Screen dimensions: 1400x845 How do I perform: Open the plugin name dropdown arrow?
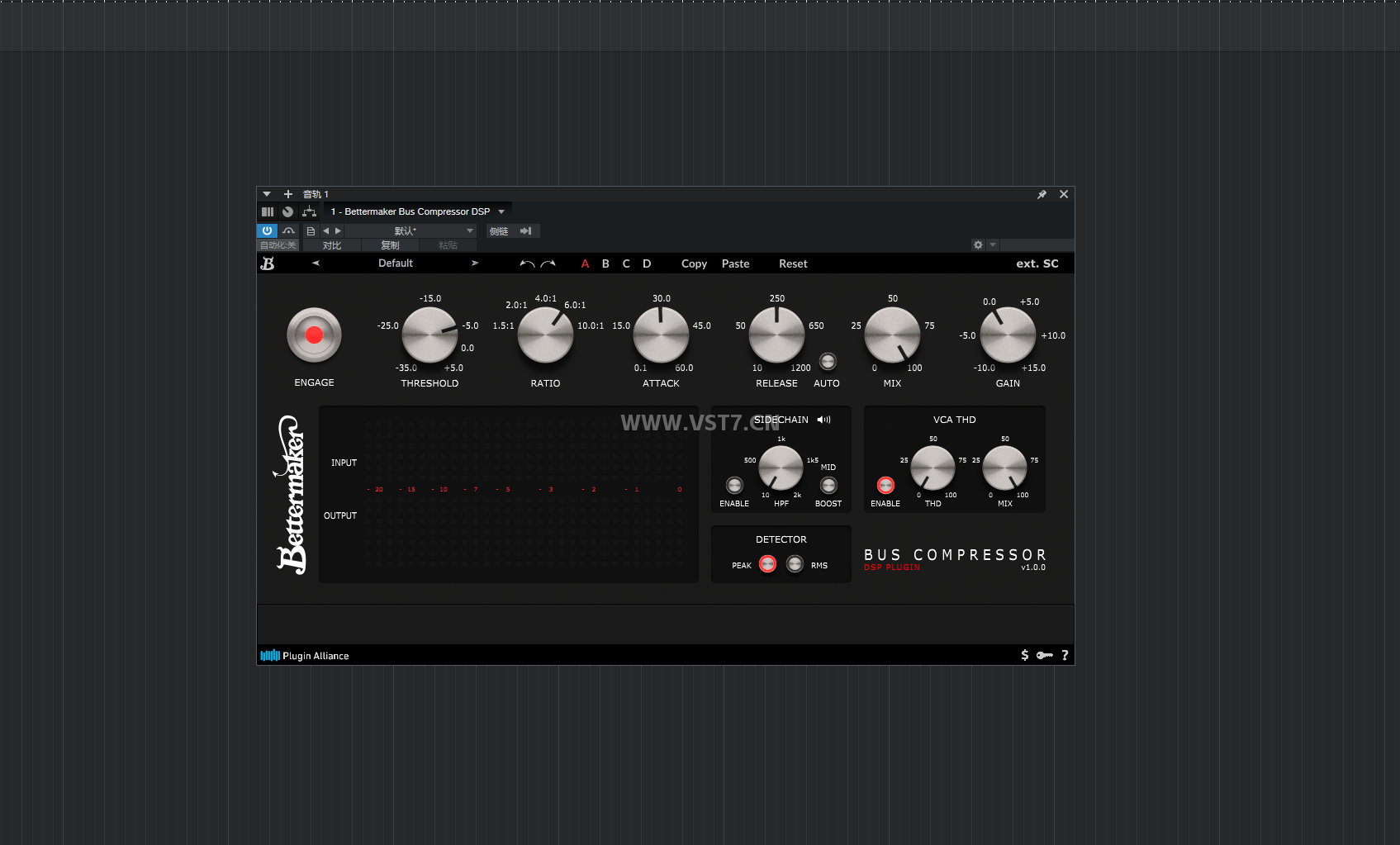501,212
